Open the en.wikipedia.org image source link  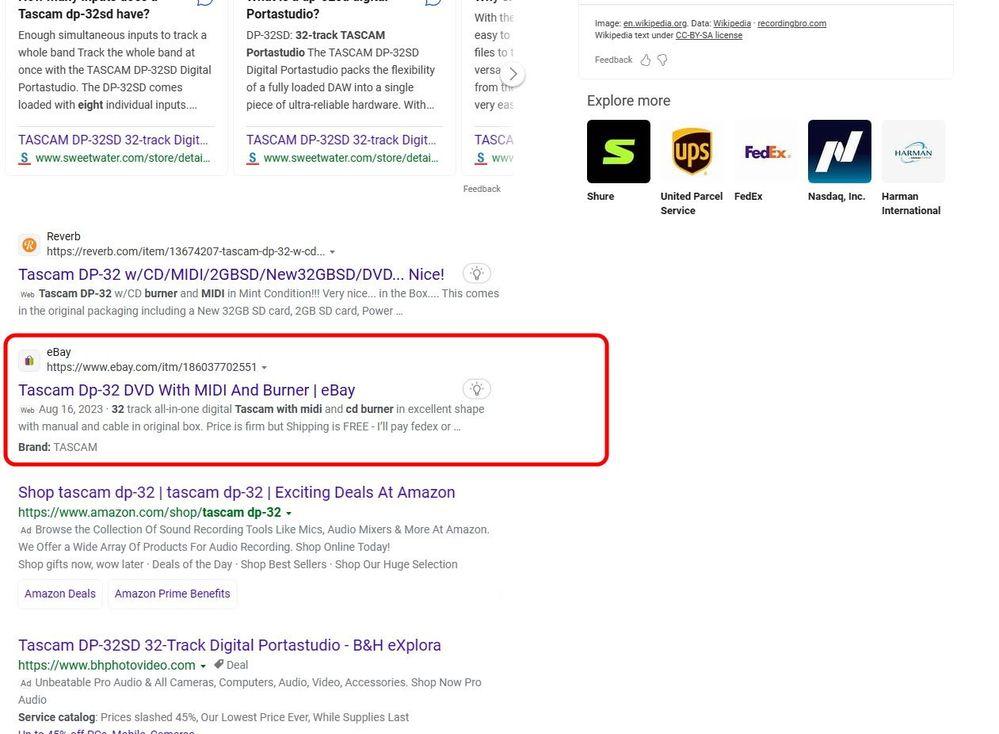[655, 24]
